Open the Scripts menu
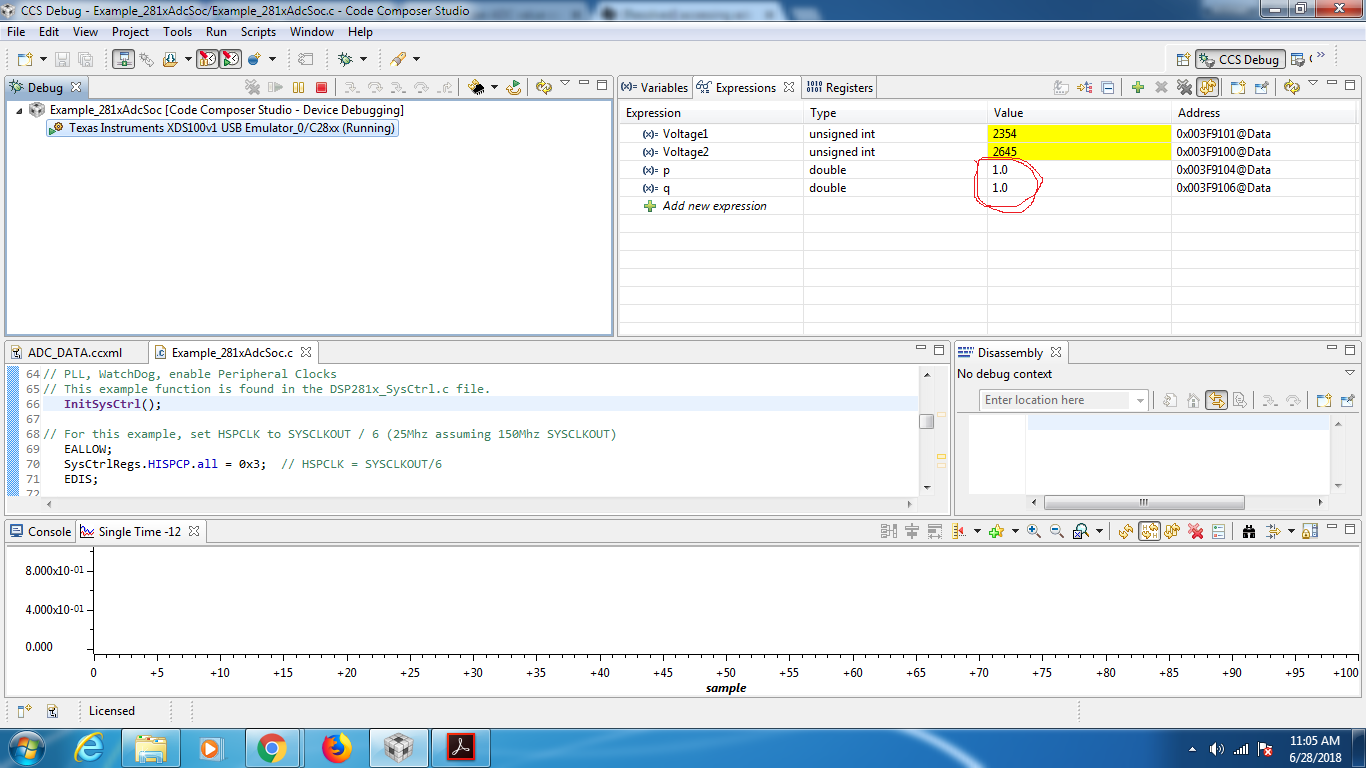1366x768 pixels. 258,32
